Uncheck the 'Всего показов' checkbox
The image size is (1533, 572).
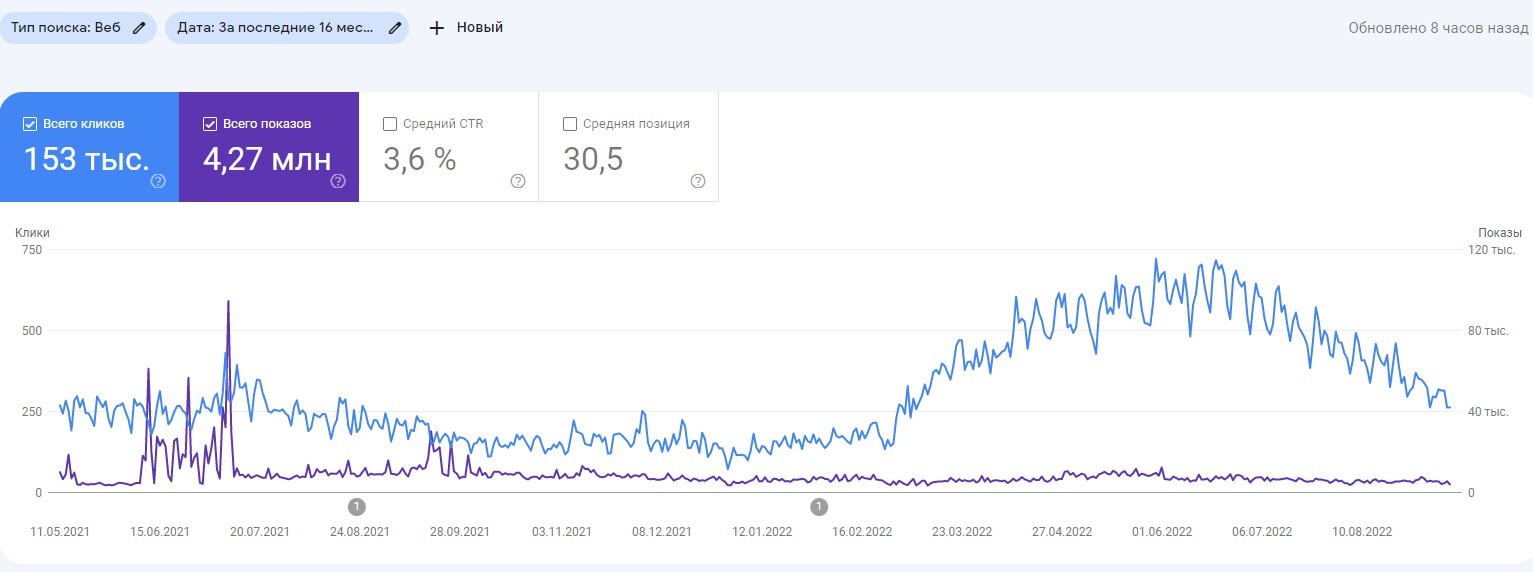(x=210, y=124)
